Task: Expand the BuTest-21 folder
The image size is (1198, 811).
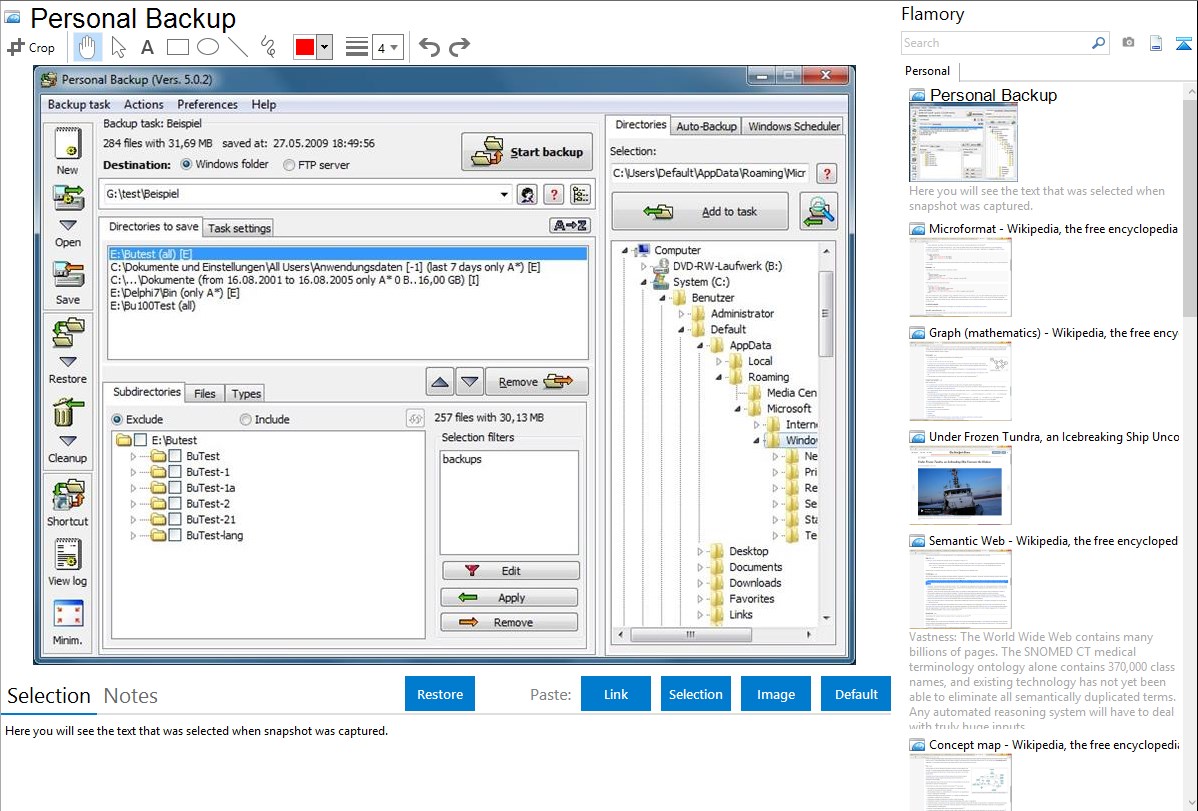Action: (133, 520)
